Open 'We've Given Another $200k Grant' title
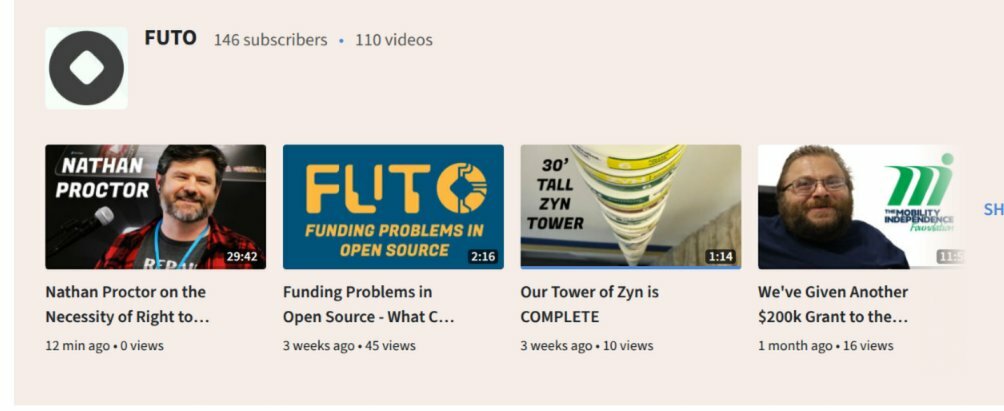1004x411 pixels. tap(833, 305)
